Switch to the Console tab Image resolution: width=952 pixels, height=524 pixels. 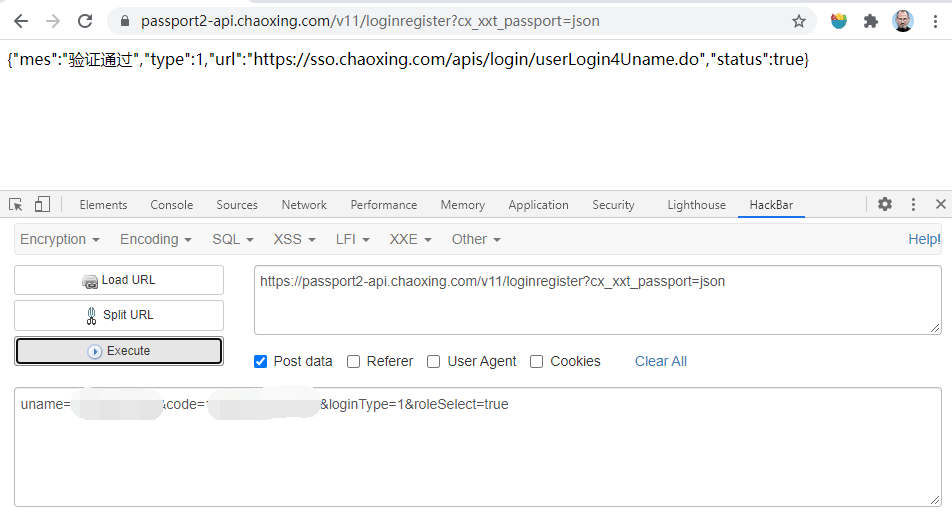pos(172,205)
